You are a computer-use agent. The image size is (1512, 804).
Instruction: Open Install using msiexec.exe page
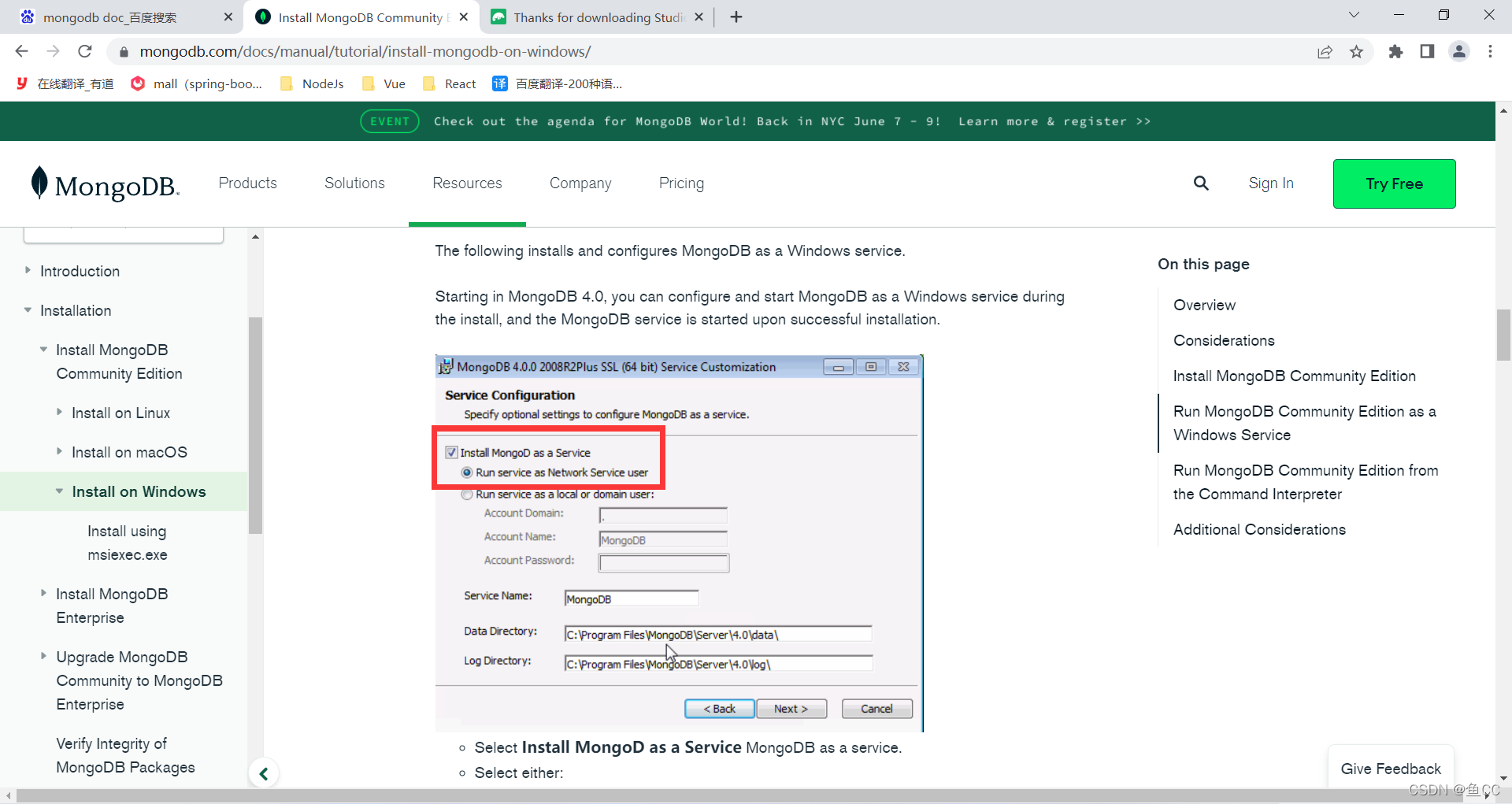point(128,543)
